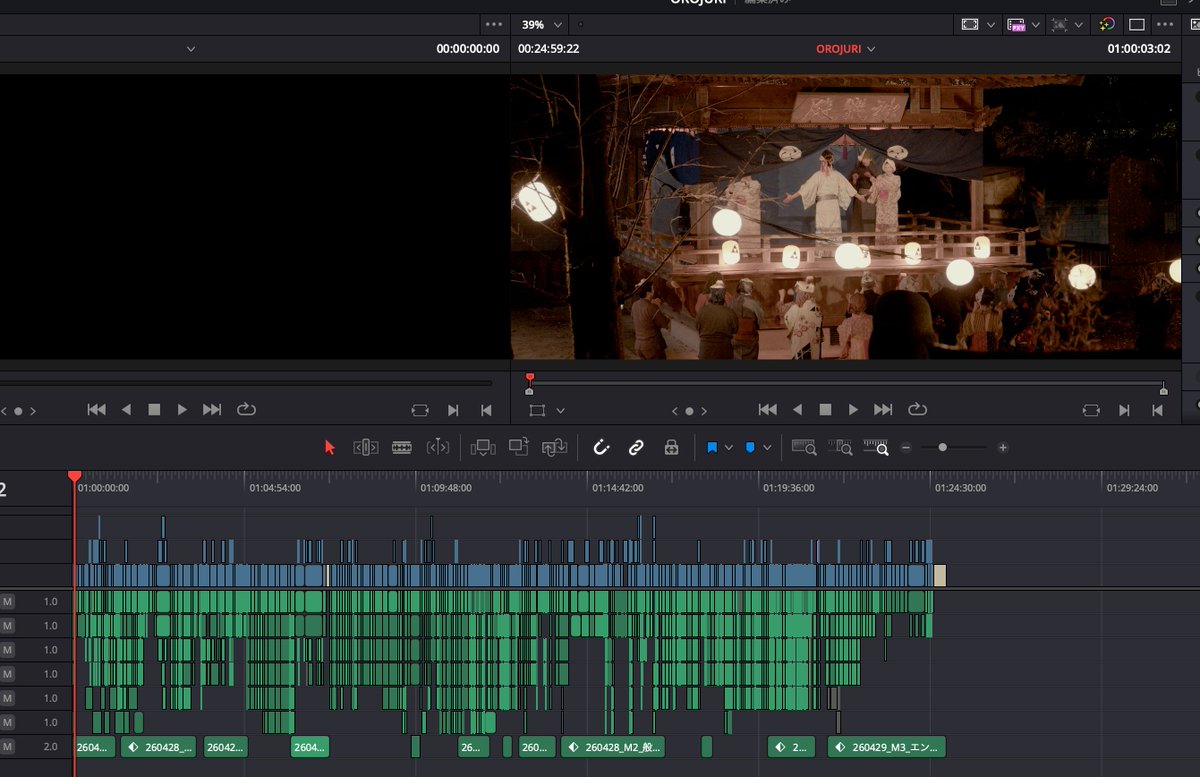
Task: Mute the fourth audio track M button
Action: (x=7, y=674)
